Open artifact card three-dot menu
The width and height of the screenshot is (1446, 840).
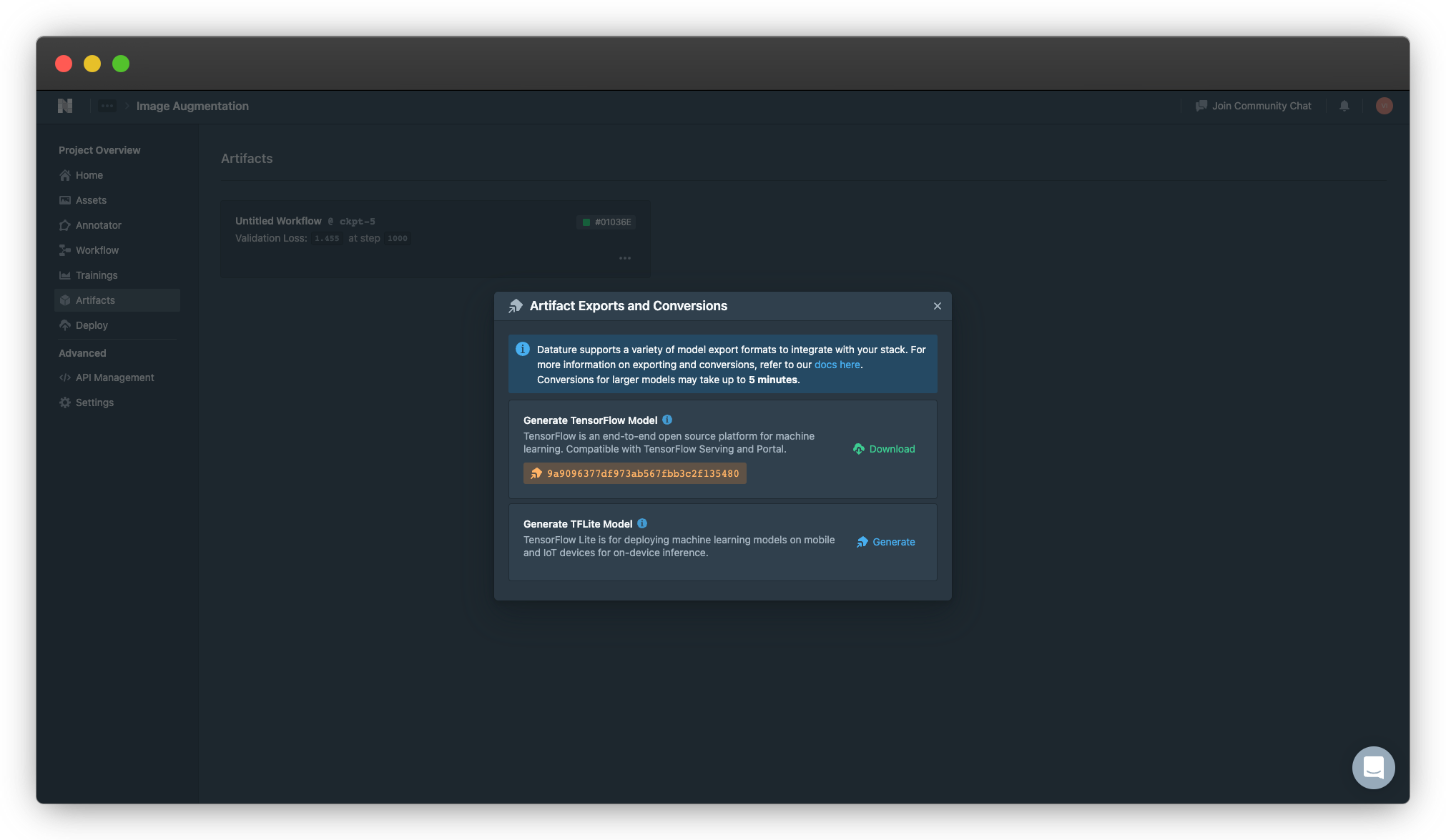click(x=624, y=258)
